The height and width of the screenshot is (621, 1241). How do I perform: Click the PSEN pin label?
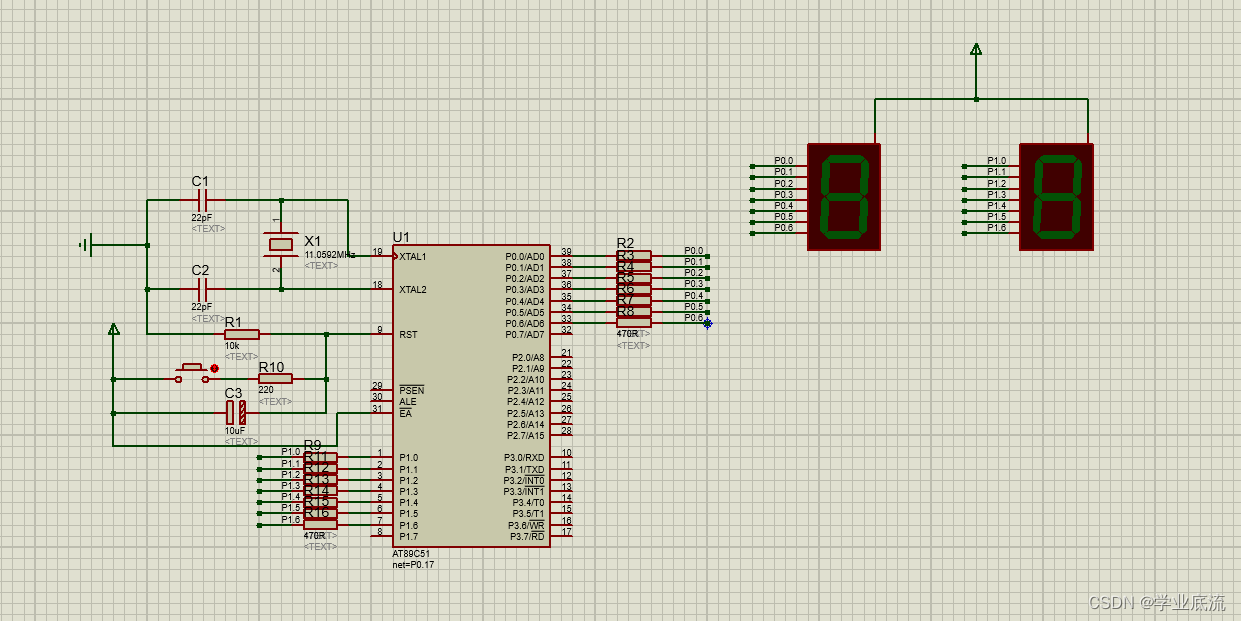(411, 390)
